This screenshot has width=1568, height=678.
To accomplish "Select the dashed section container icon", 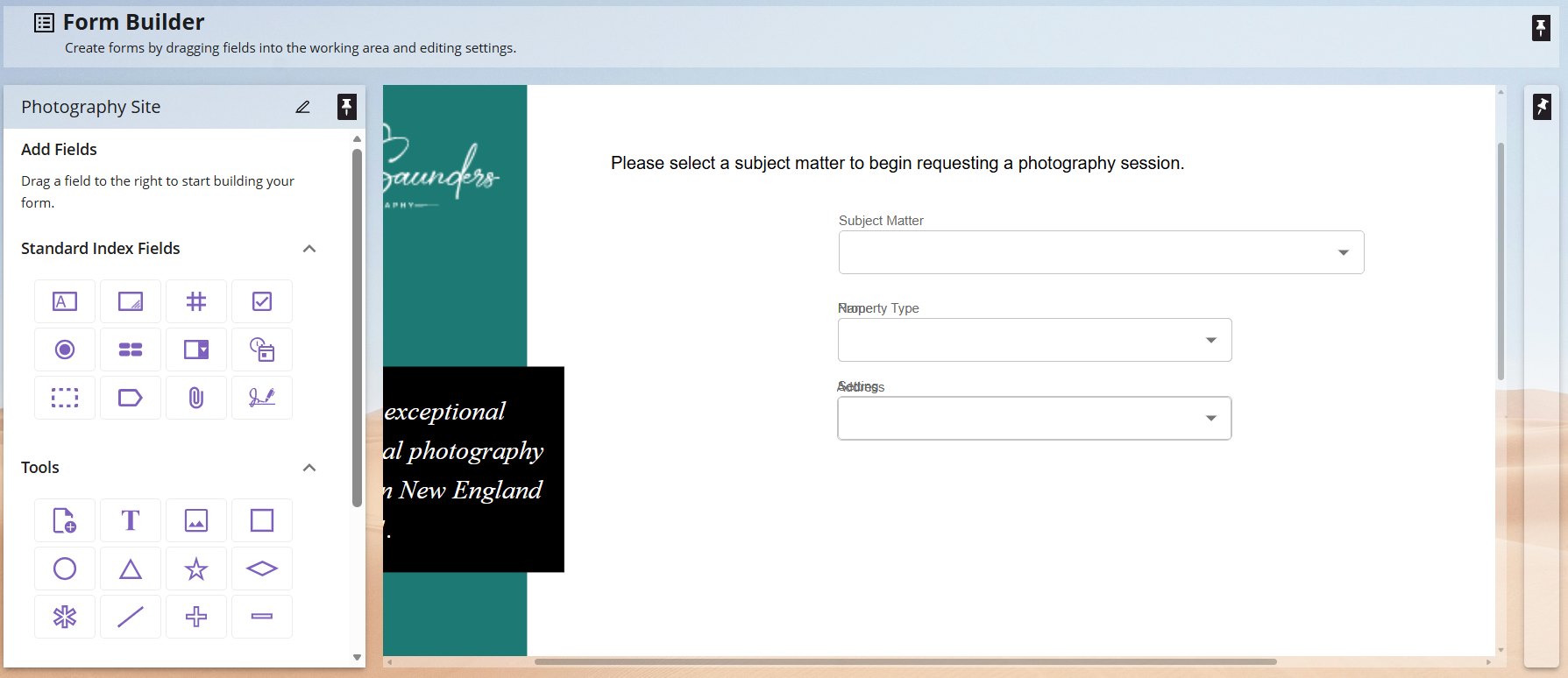I will [x=65, y=398].
